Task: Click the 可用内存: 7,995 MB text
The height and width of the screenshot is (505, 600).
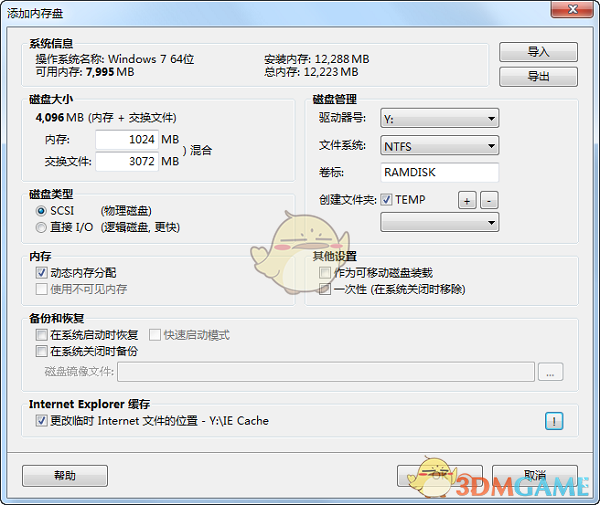Action: 85,72
